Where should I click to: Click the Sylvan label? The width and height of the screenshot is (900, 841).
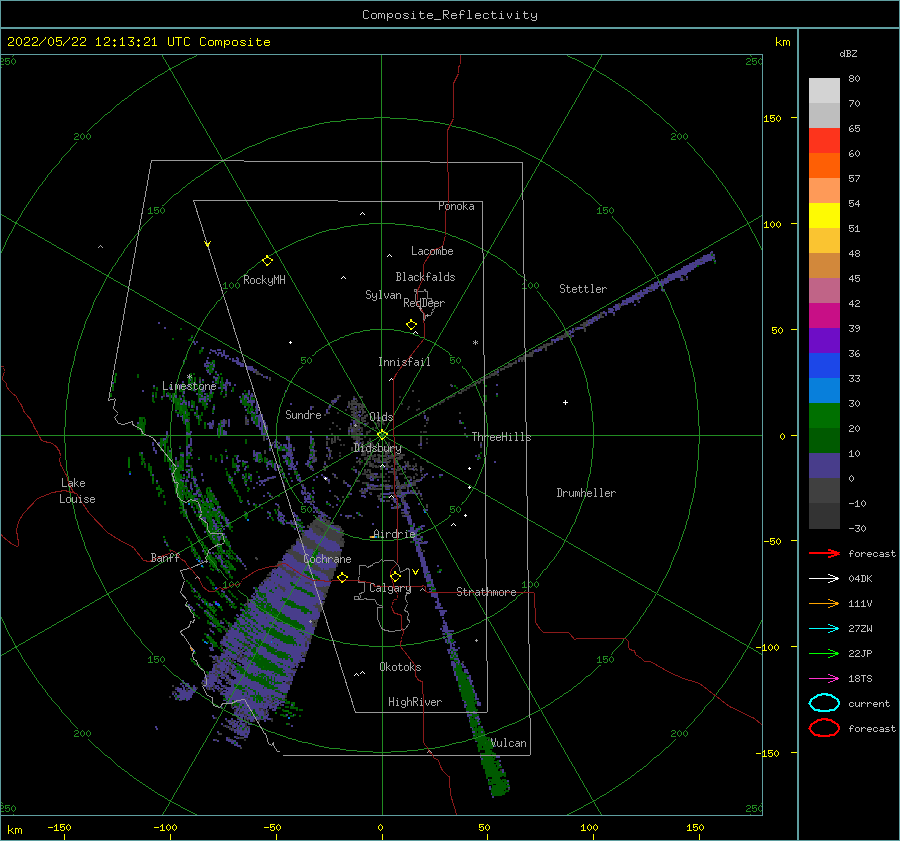click(x=383, y=295)
